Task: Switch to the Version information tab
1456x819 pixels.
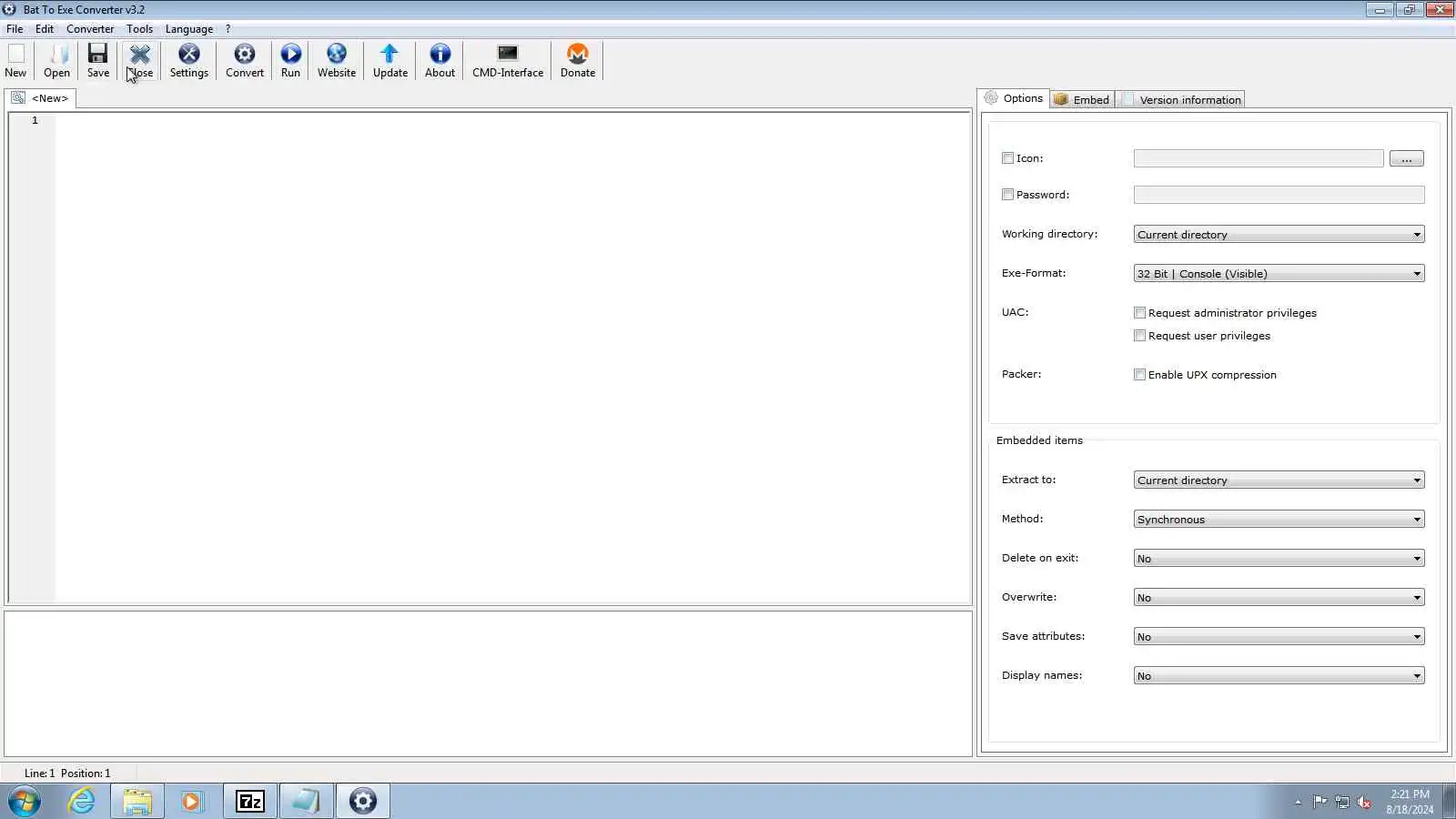Action: click(x=1181, y=99)
